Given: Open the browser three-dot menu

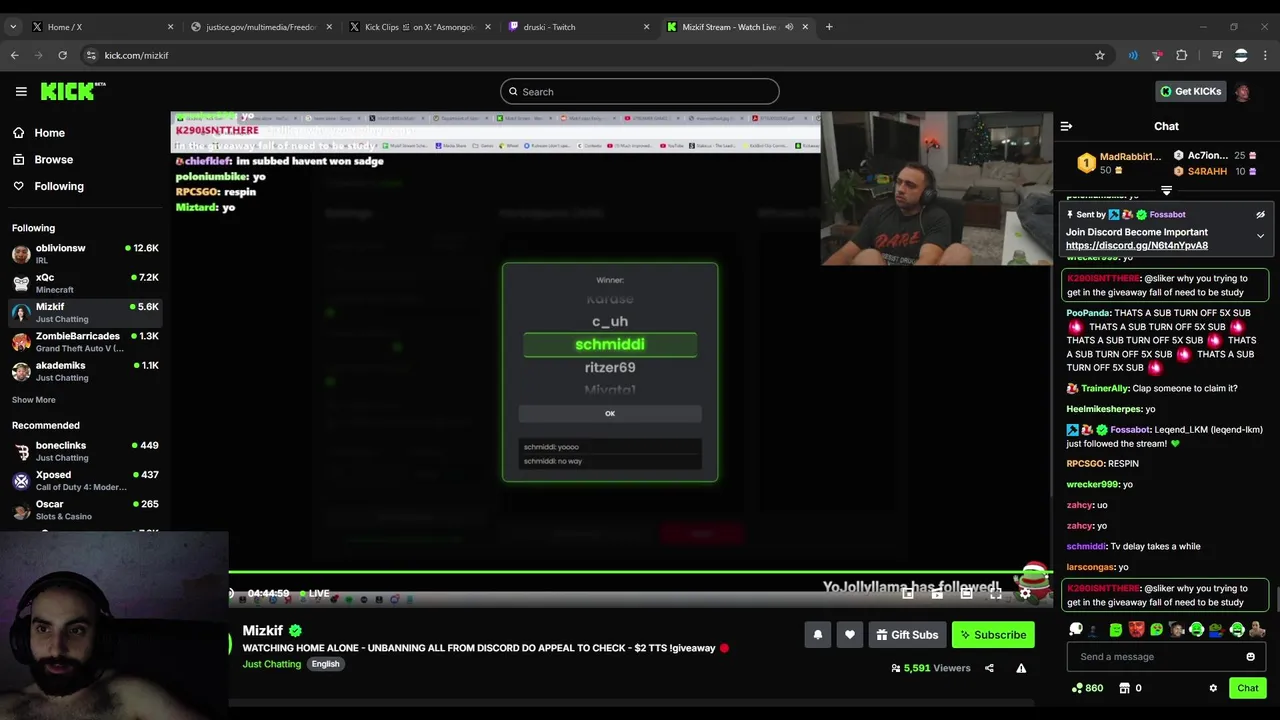Looking at the screenshot, I should [1265, 55].
